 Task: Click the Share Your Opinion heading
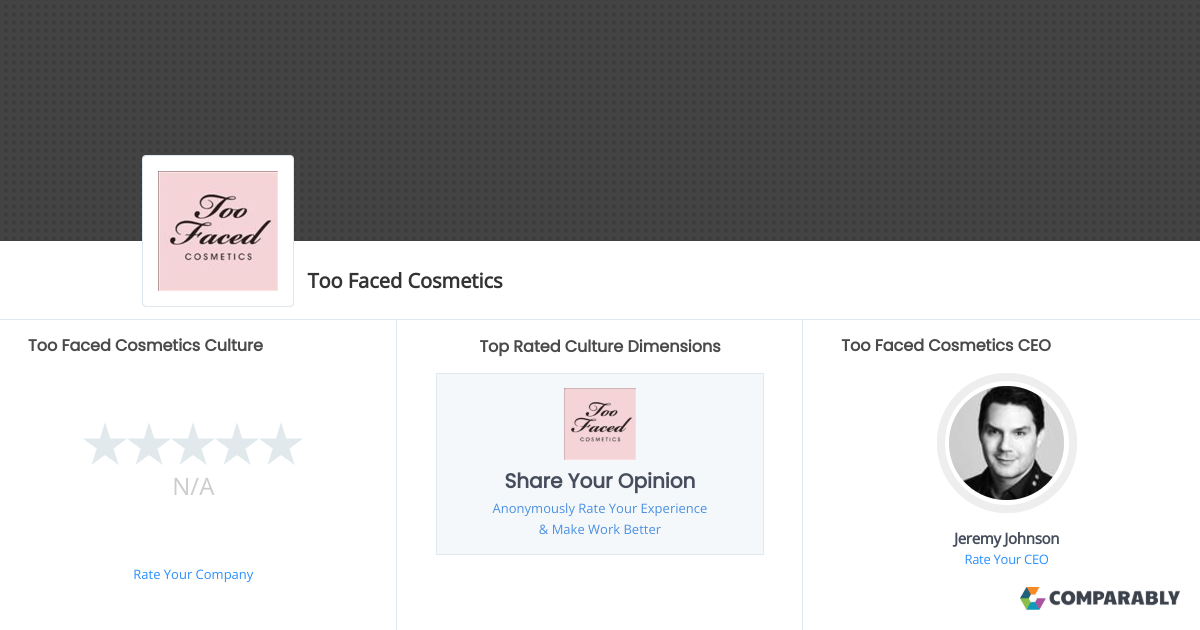[600, 481]
